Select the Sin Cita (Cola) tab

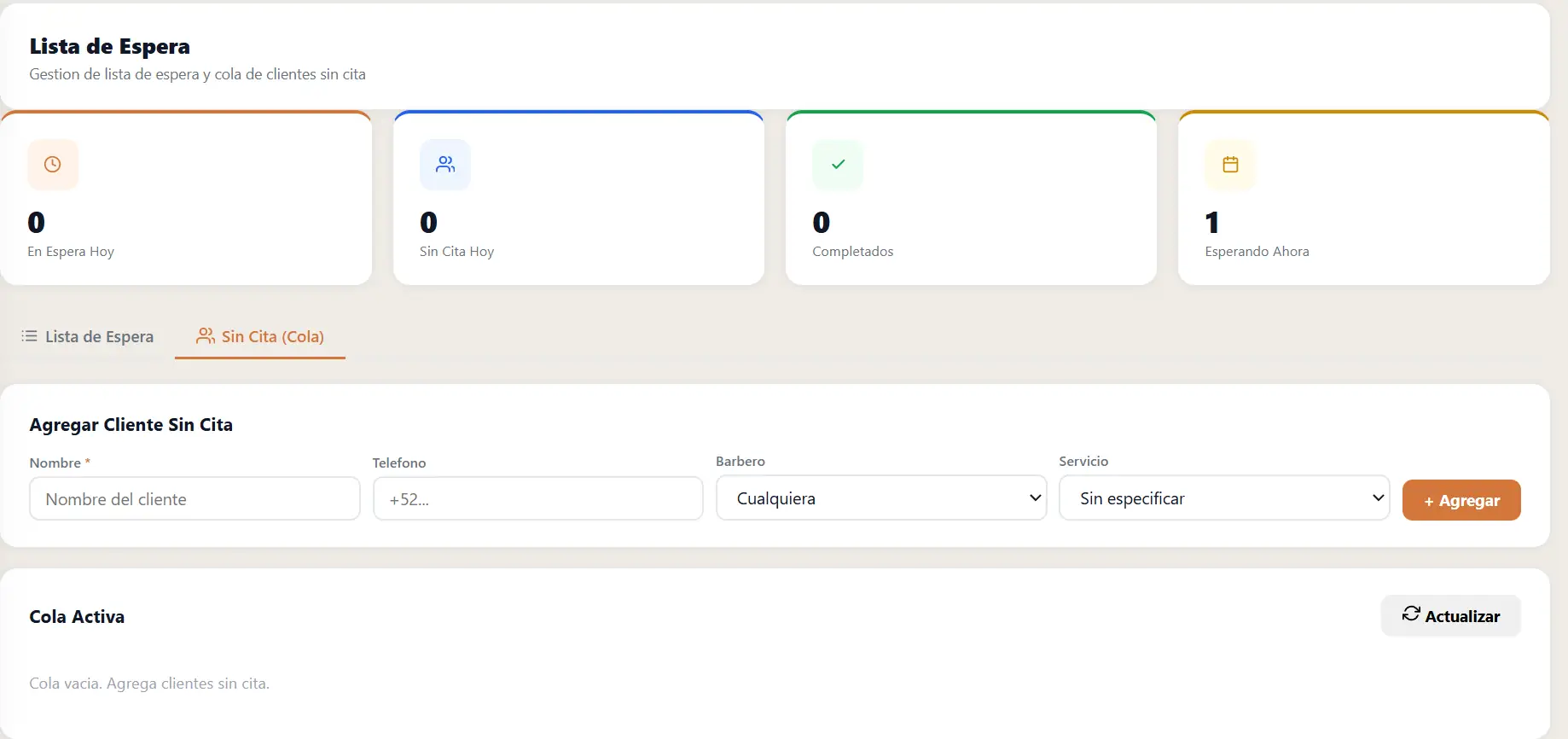pyautogui.click(x=260, y=337)
